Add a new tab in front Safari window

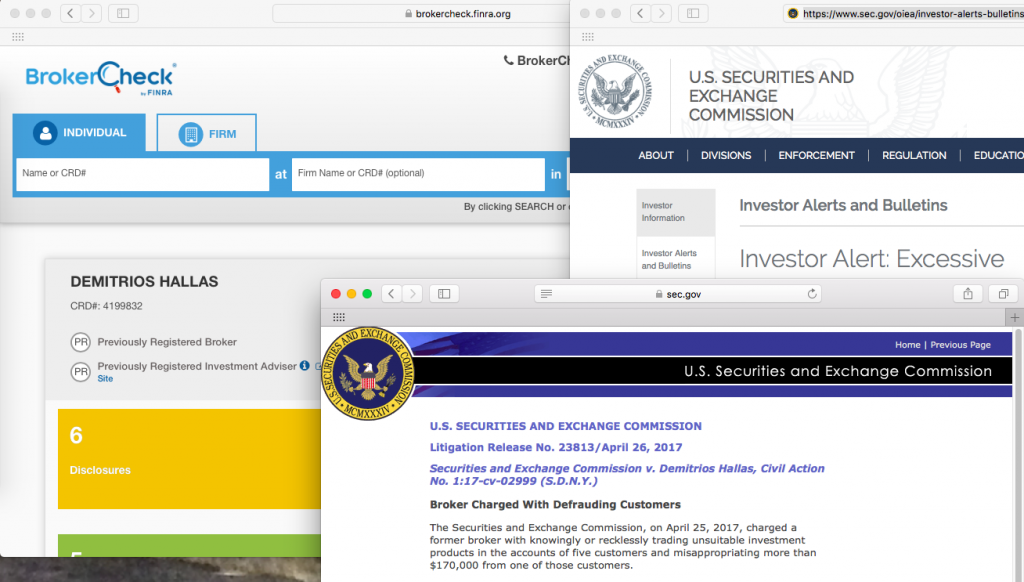1014,317
